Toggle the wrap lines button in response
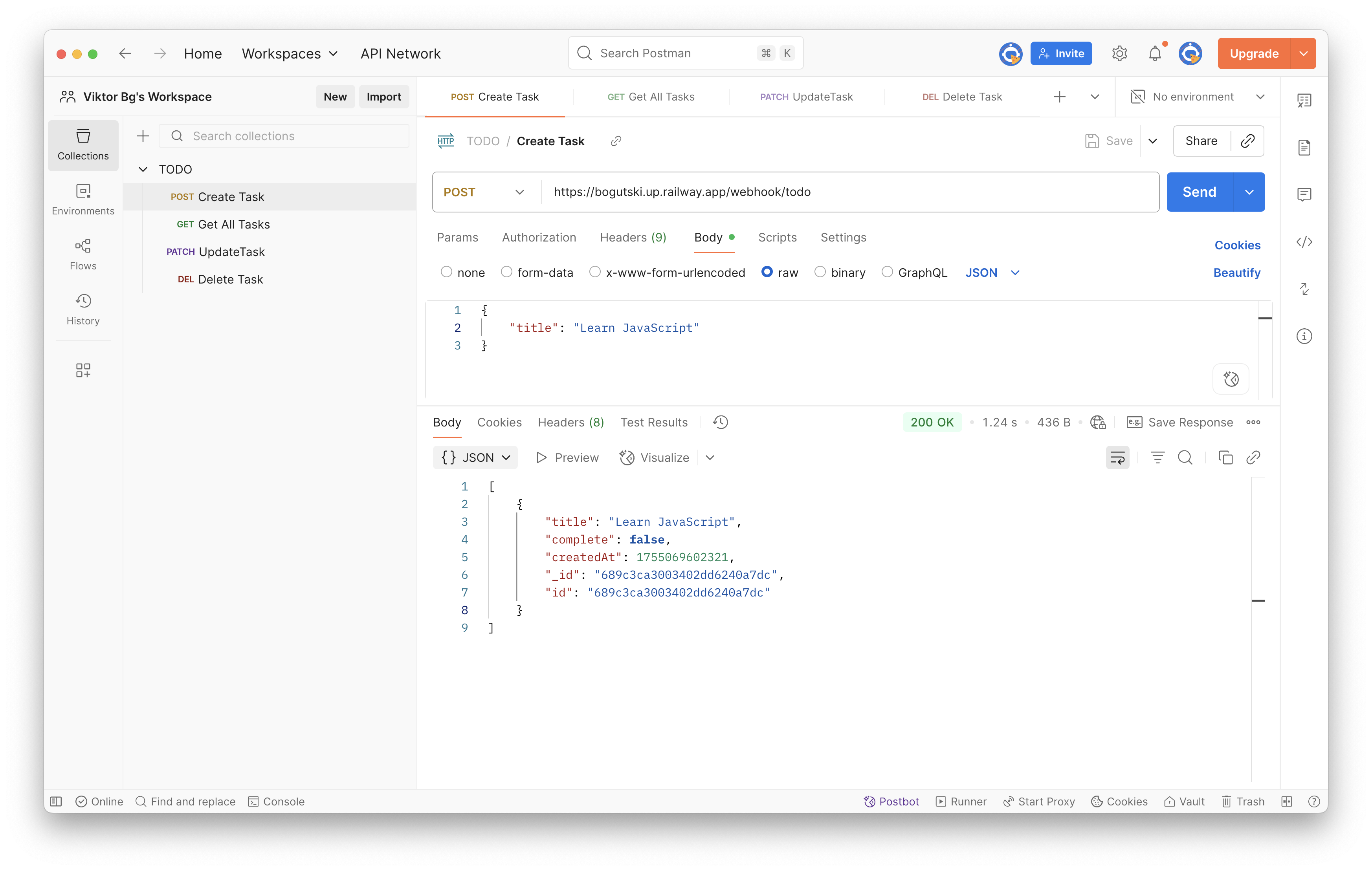The width and height of the screenshot is (1372, 871). 1117,457
